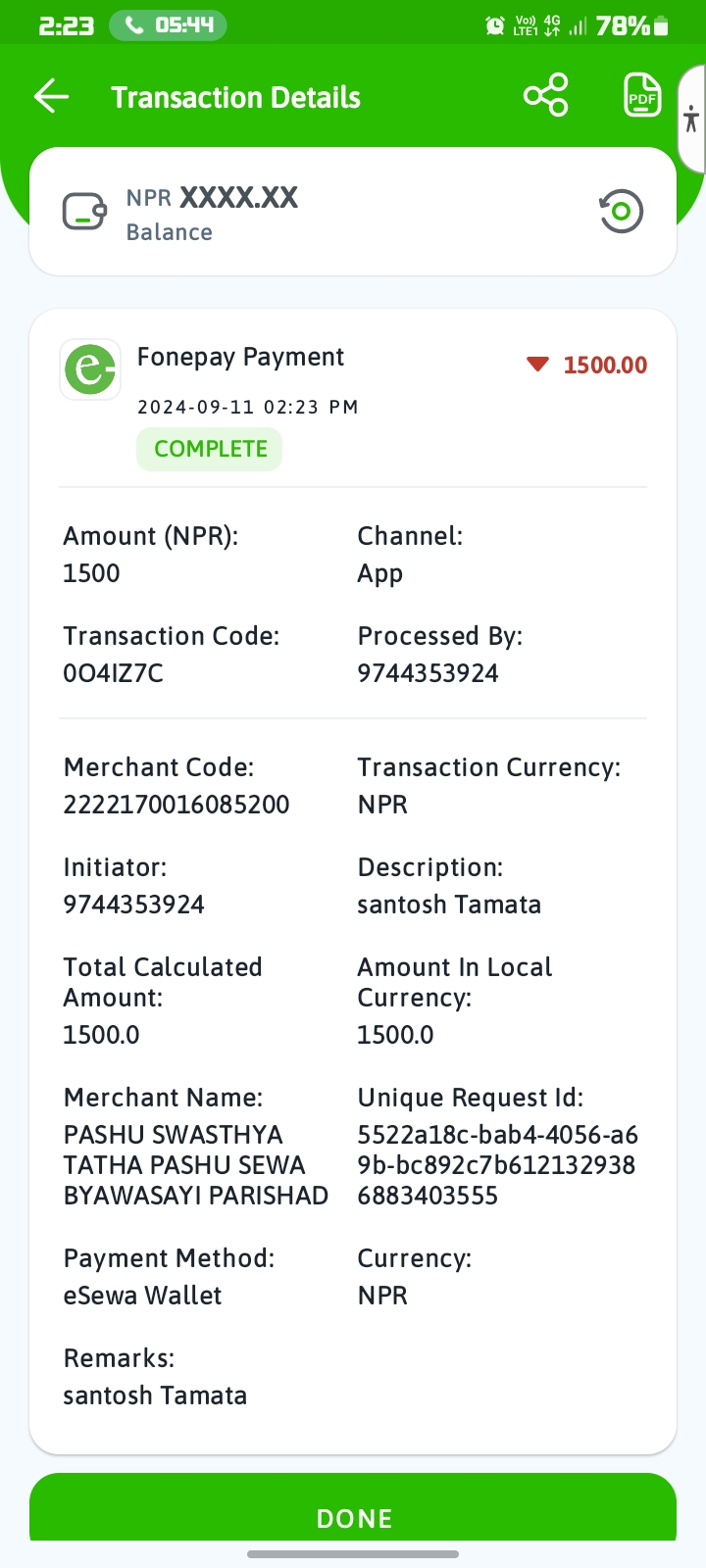Tap the 1500.00 debit amount
706x1568 pixels.
pos(605,366)
